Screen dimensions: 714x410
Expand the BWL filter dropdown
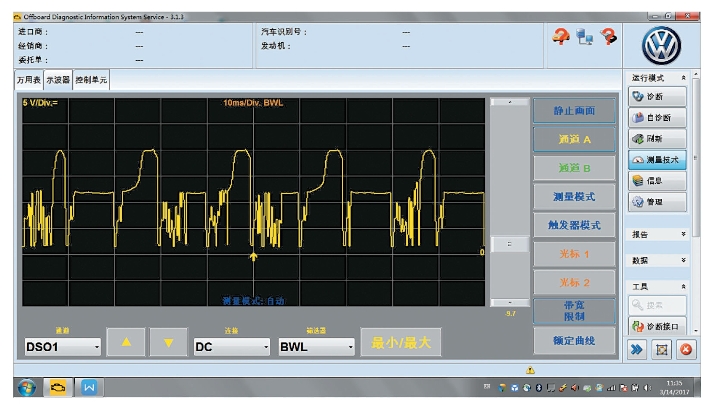tap(316, 347)
